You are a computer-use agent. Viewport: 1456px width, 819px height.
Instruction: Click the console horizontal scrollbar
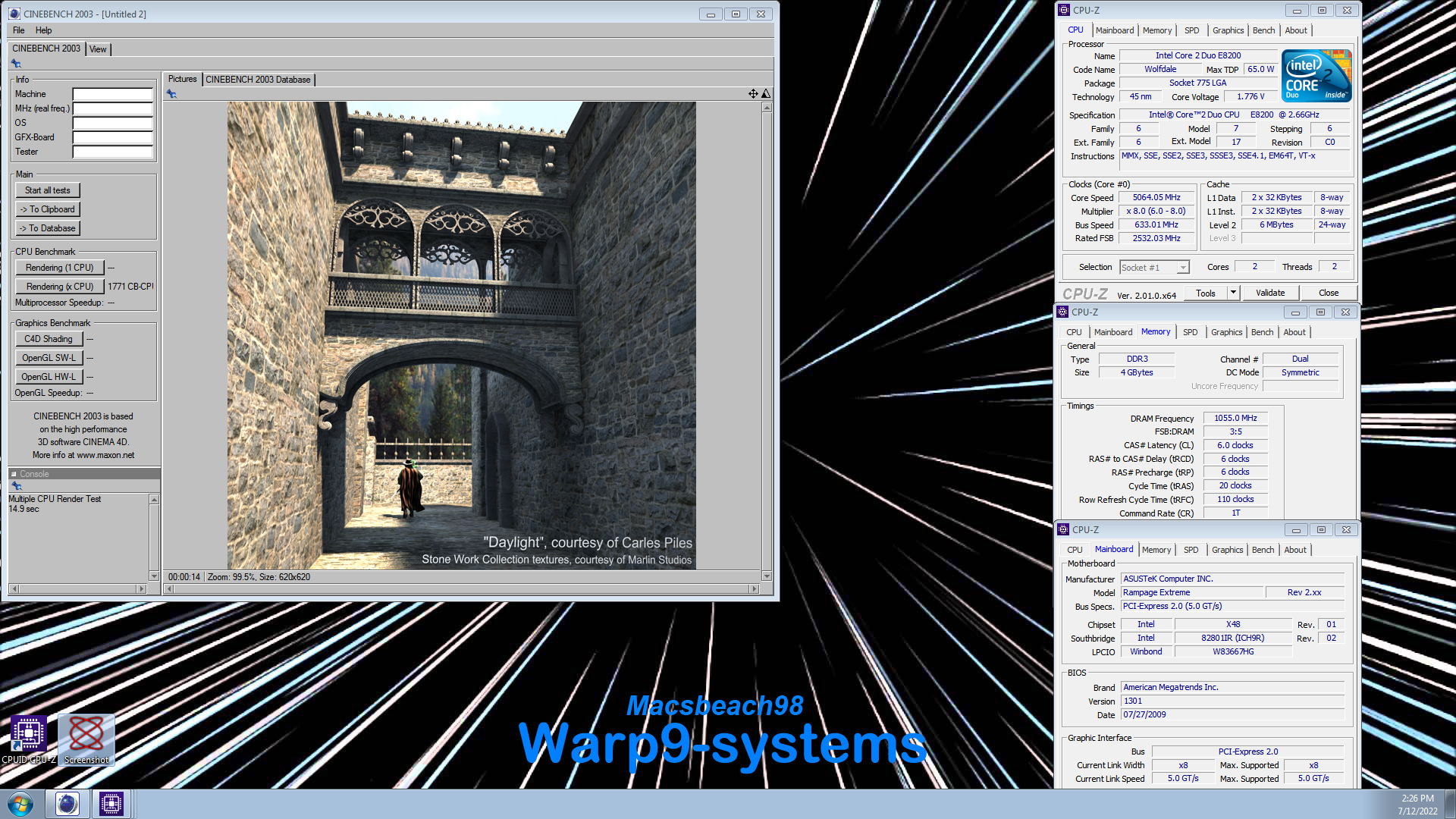coord(78,588)
